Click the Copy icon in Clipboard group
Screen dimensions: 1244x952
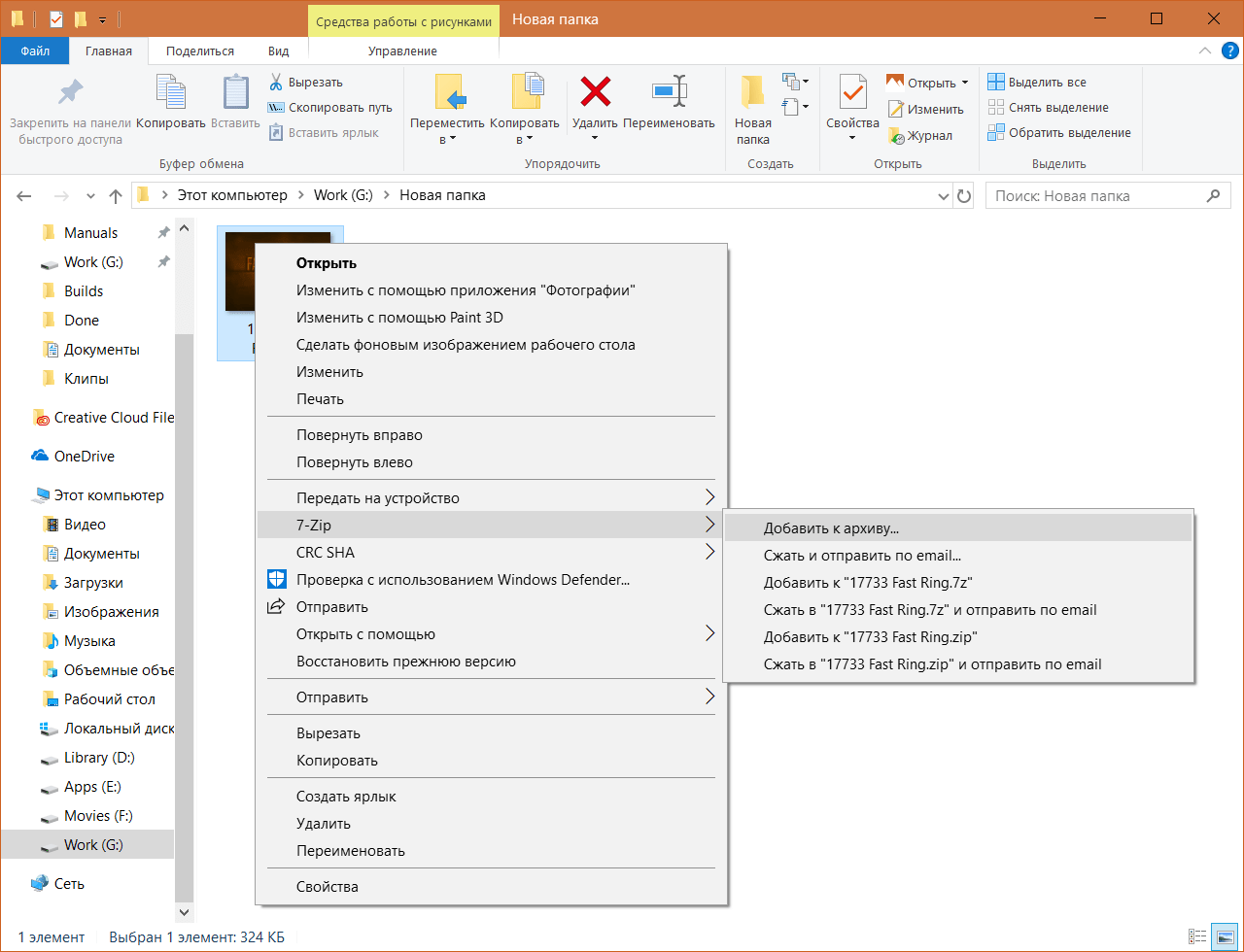pos(171,93)
